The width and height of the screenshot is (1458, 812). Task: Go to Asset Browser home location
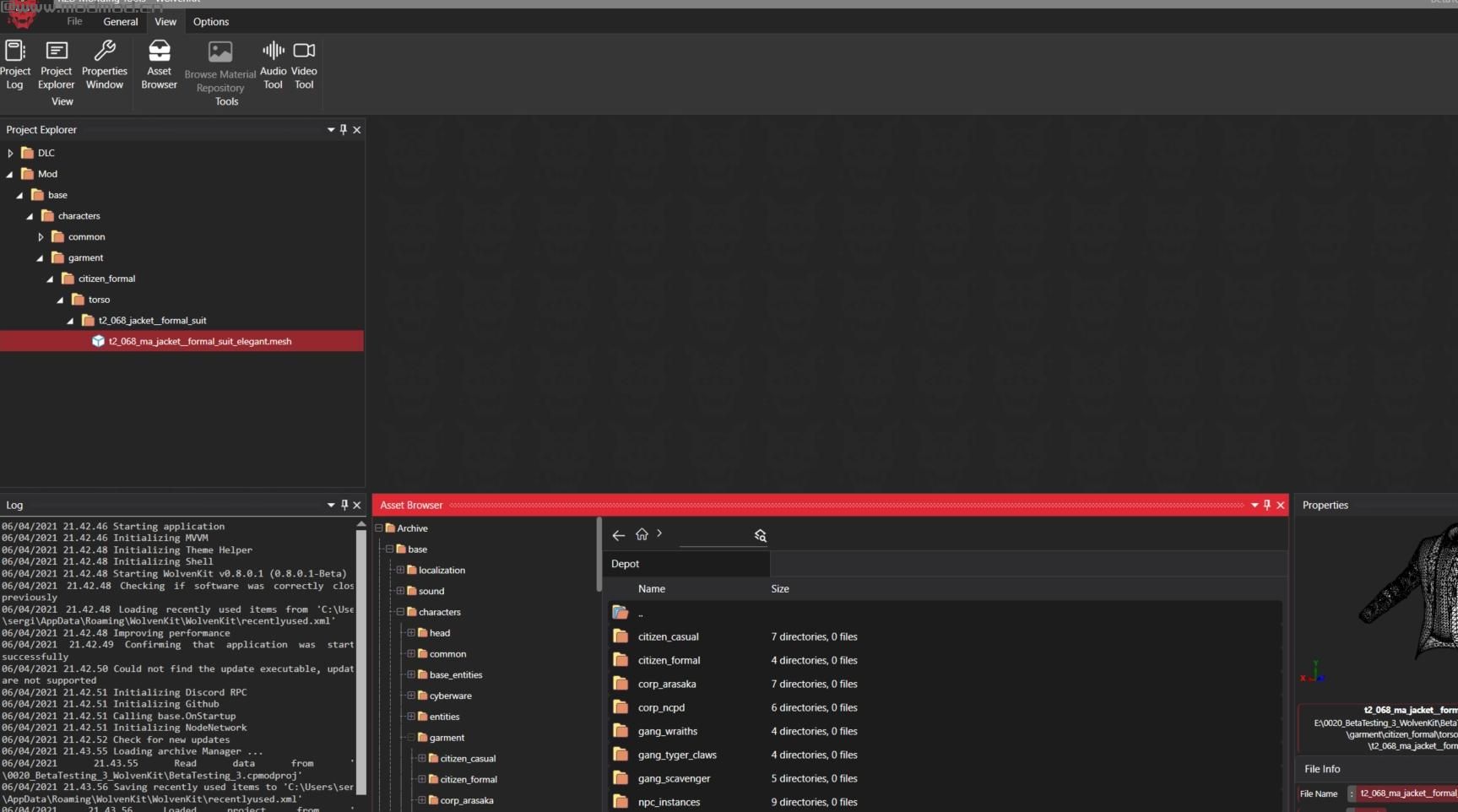click(642, 534)
